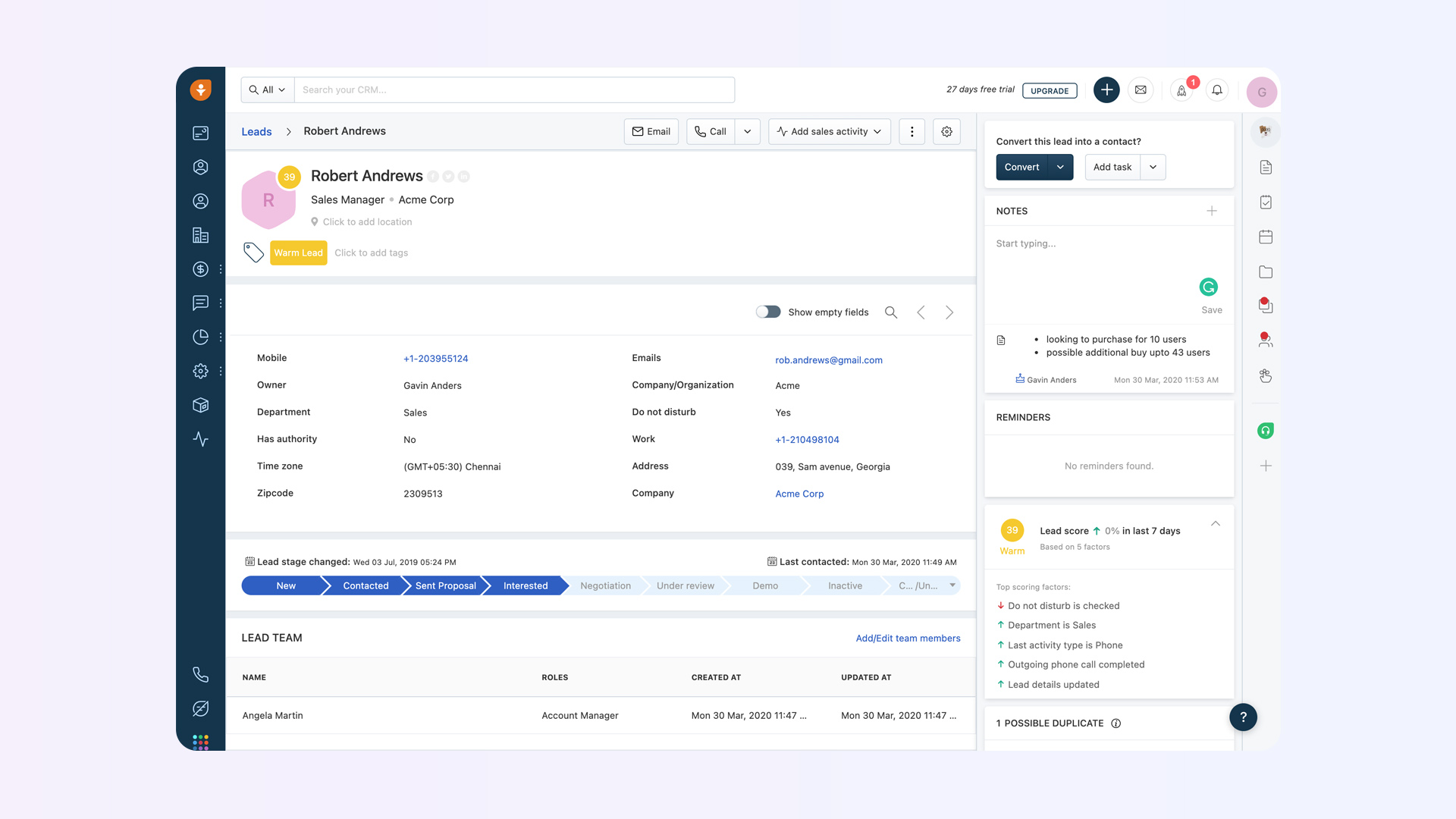Screen dimensions: 1456x819
Task: Open rob.andrews@gmail.com email link
Action: pos(828,360)
